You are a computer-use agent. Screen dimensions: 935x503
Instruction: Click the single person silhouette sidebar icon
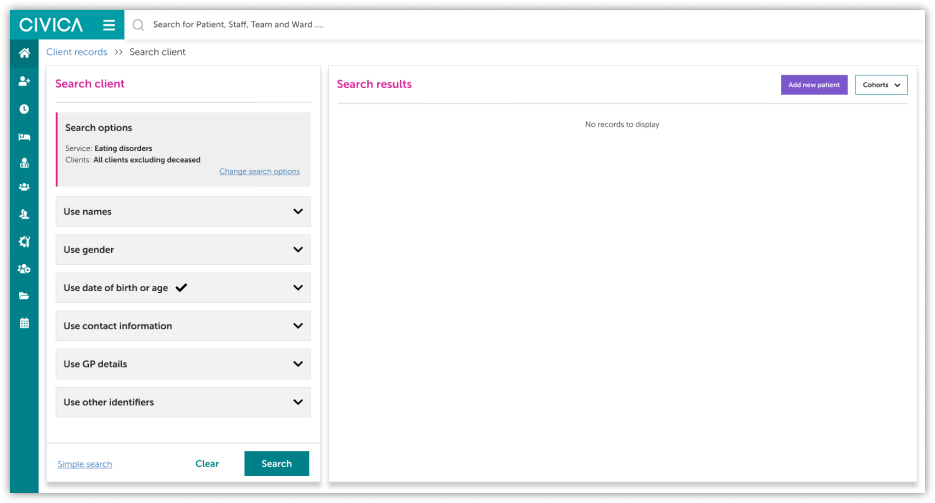point(24,214)
